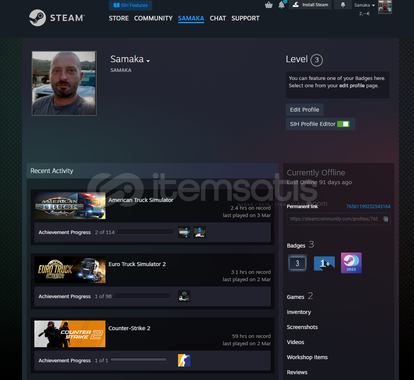Open the purple Steam 2022 badge
Screen dimensions: 414x380
coord(351,263)
